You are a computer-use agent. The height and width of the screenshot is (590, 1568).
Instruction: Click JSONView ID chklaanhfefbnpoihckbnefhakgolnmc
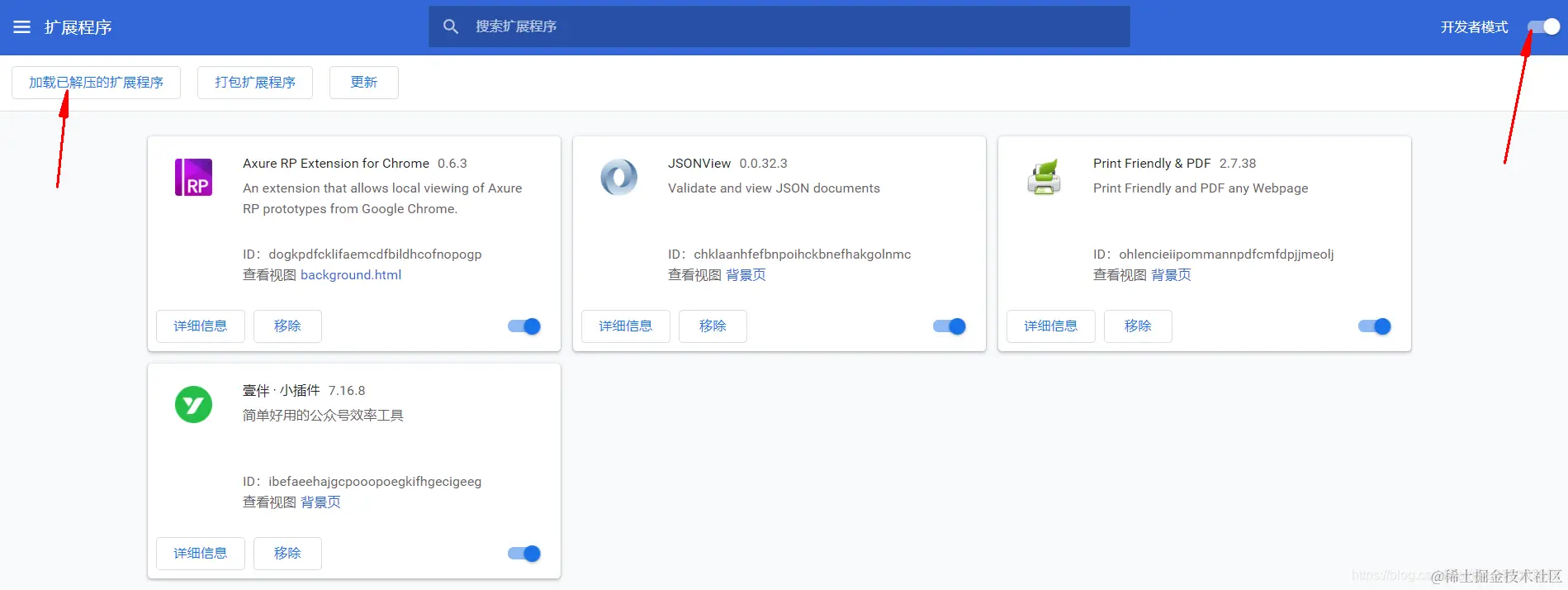point(803,255)
